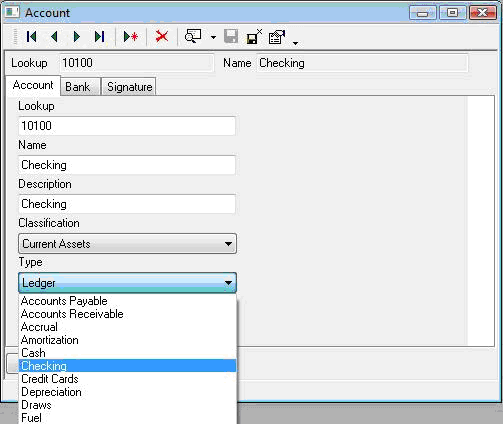Switch to the Signature tab

coord(129,87)
